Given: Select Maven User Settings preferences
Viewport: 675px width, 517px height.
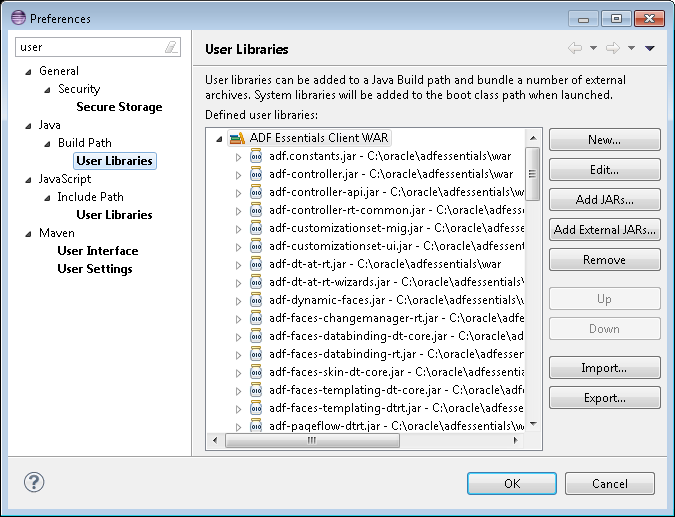Looking at the screenshot, I should [95, 269].
